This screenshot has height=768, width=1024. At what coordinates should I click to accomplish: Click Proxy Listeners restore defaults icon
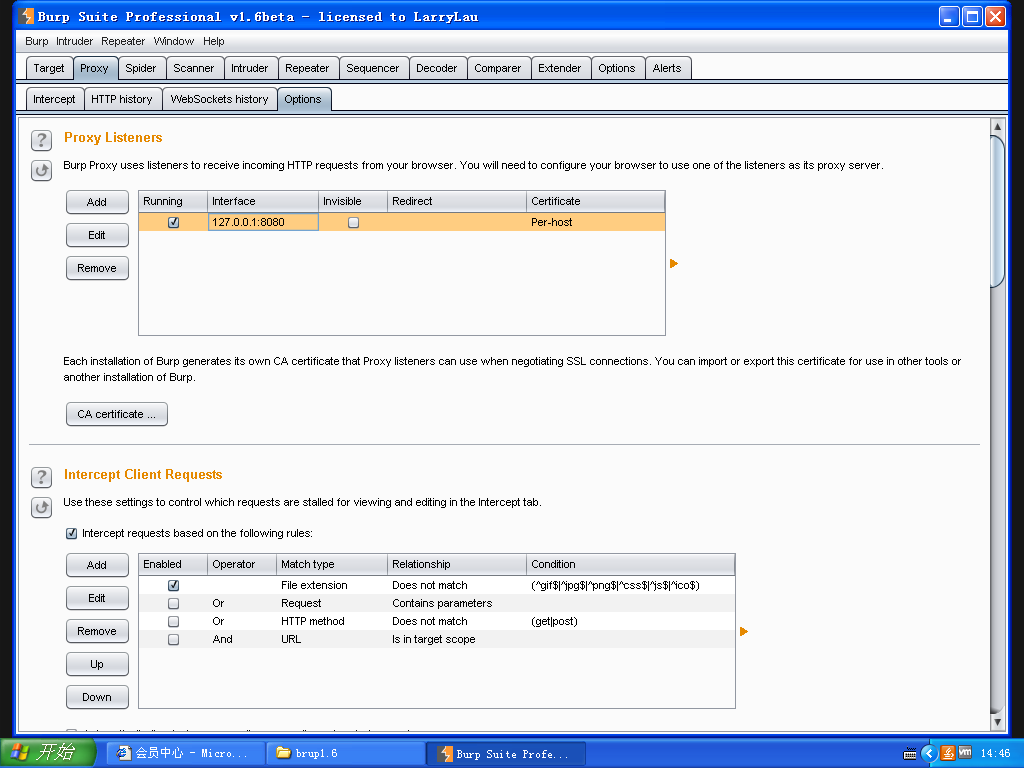pos(41,170)
